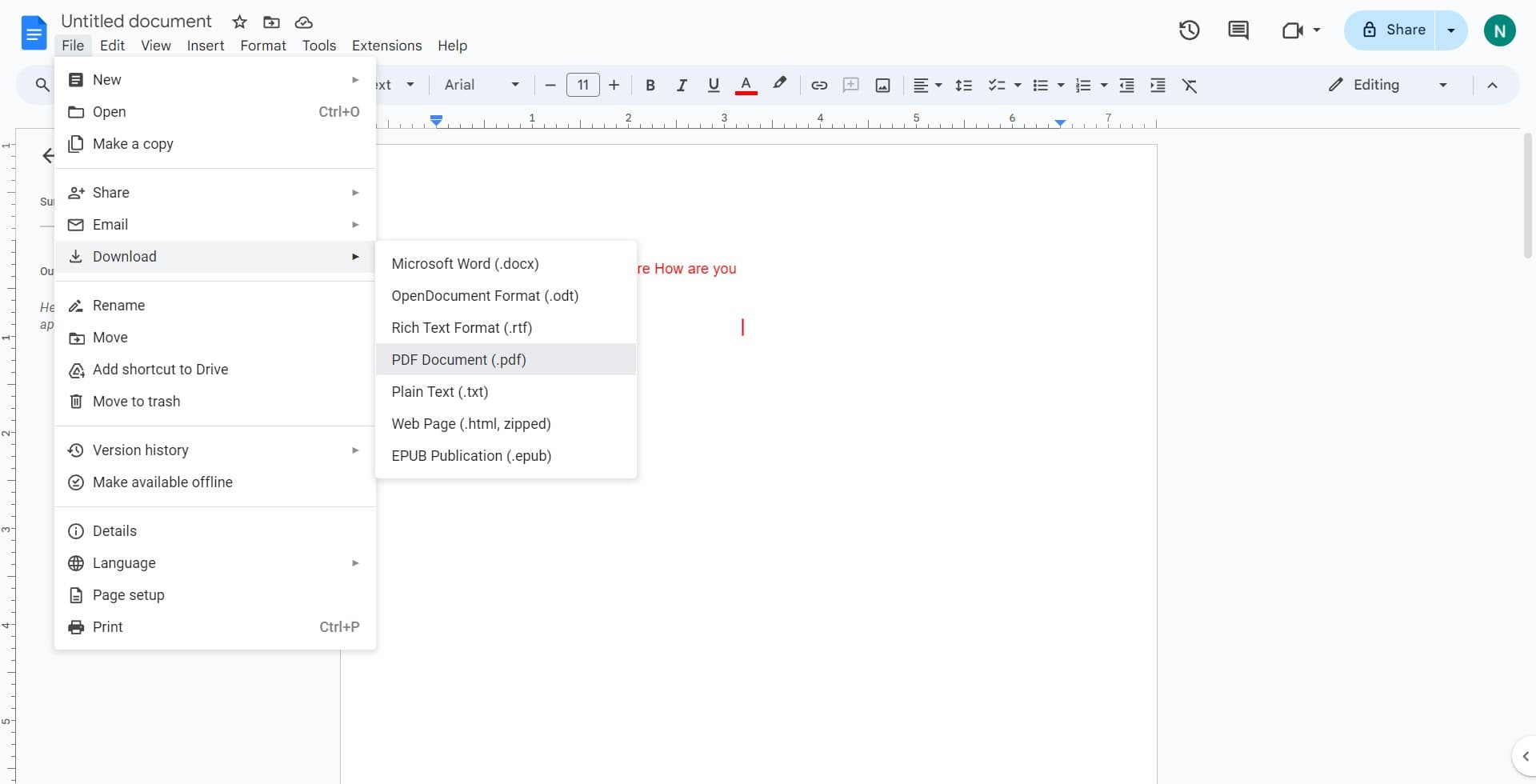
Task: Expand the font family dropdown
Action: click(x=514, y=85)
